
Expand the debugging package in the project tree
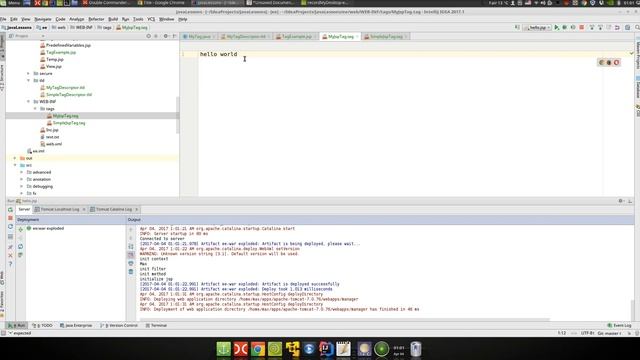pos(22,186)
